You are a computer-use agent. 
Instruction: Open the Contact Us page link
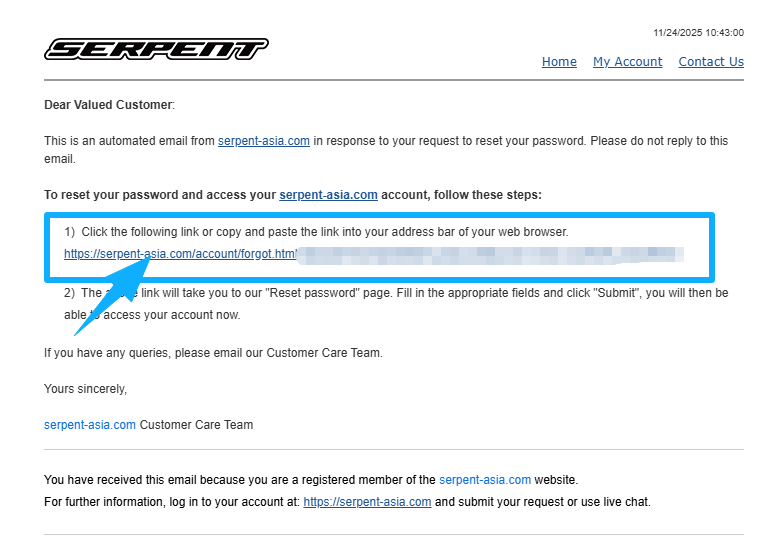pos(711,62)
